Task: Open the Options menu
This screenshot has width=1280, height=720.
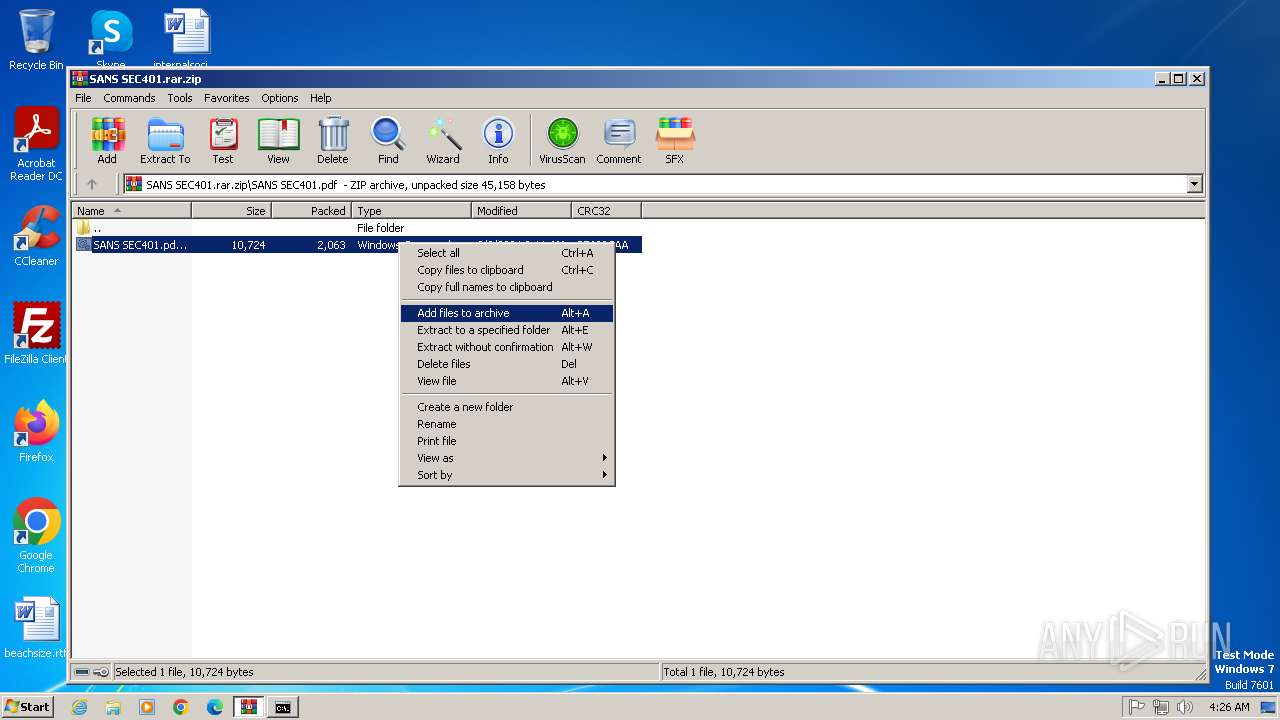Action: point(280,98)
